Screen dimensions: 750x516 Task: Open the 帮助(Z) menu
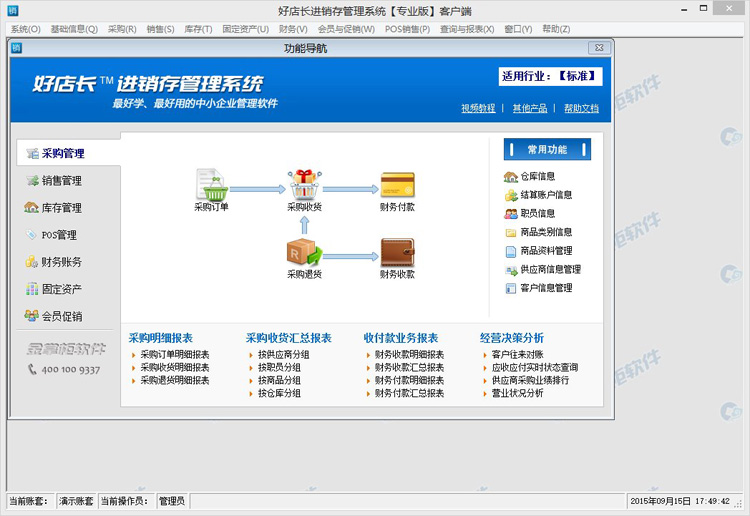point(556,29)
